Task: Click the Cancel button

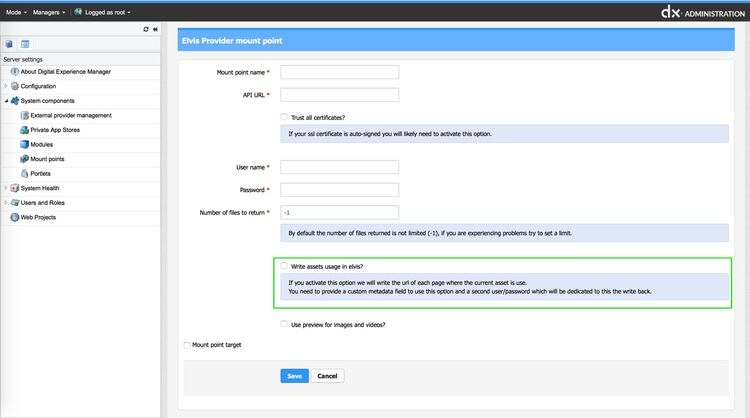Action: click(327, 376)
